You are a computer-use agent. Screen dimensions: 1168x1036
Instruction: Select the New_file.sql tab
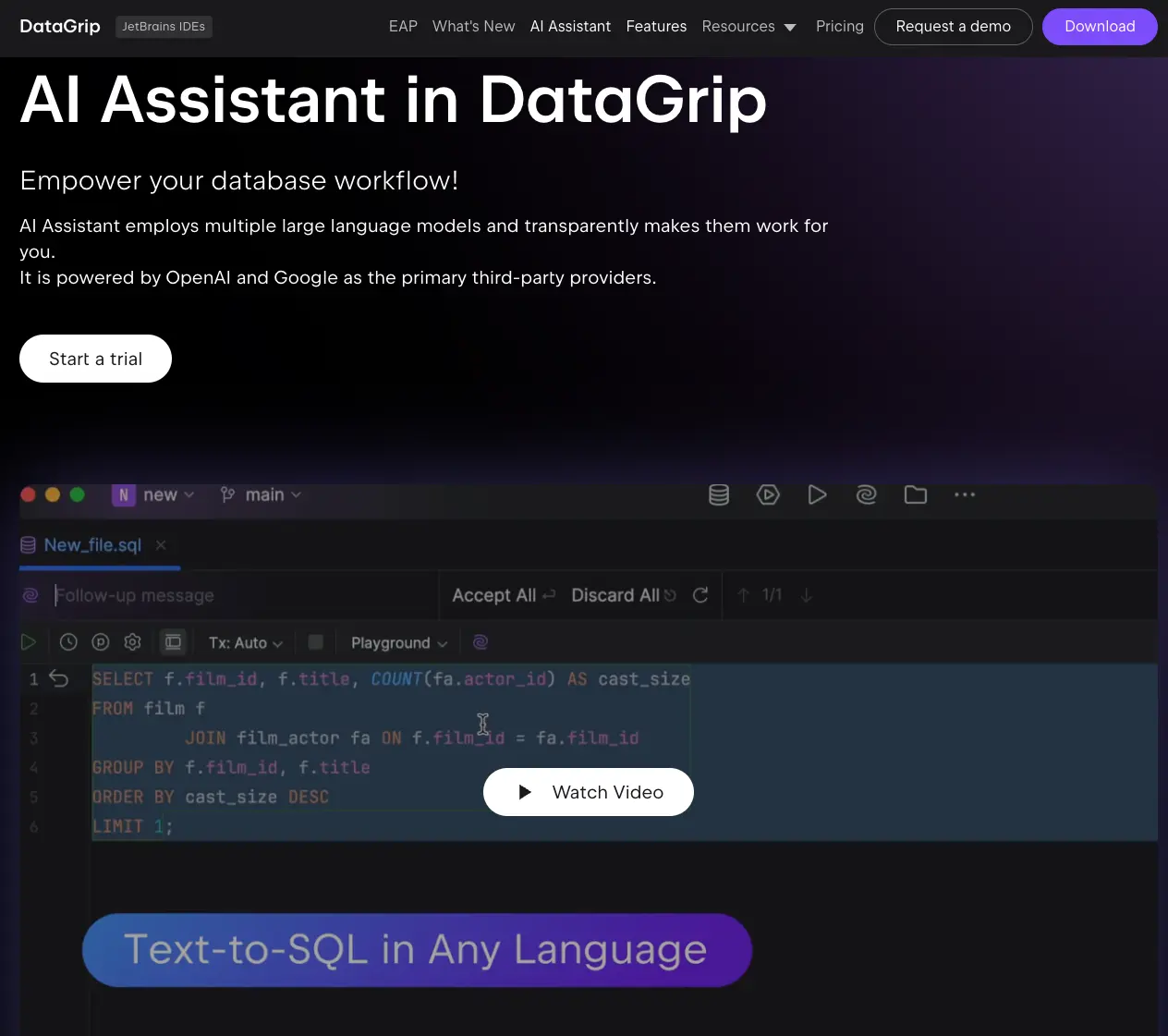click(x=90, y=544)
